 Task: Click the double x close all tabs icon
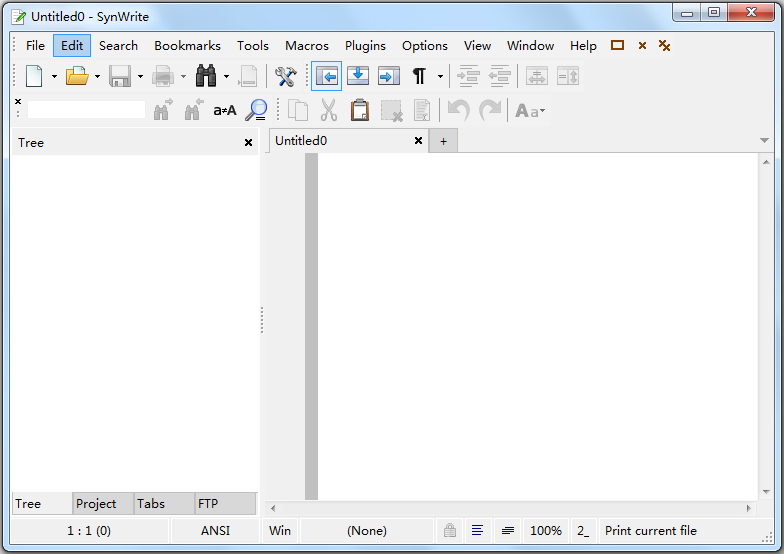[x=664, y=46]
